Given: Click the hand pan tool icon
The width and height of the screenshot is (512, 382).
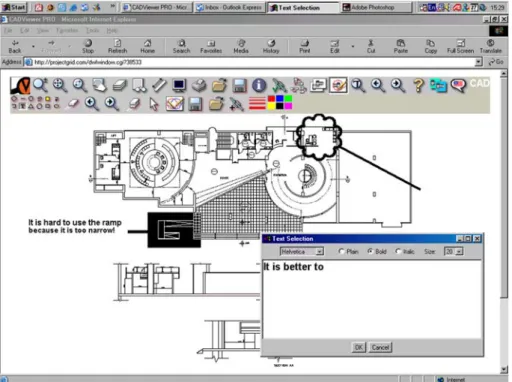Looking at the screenshot, I should click(x=100, y=85).
